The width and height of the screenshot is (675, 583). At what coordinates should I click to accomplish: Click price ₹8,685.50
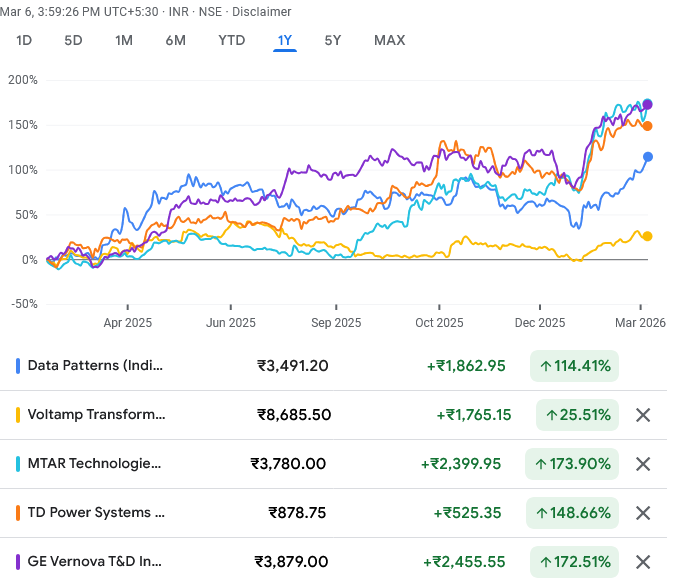[x=294, y=415]
